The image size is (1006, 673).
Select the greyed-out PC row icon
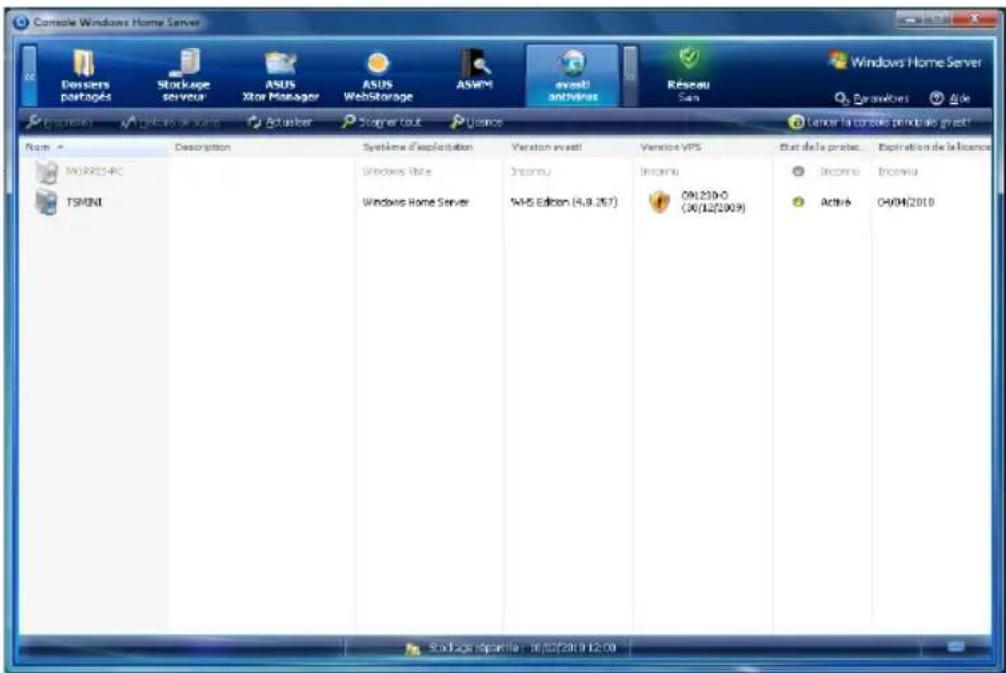[46, 172]
